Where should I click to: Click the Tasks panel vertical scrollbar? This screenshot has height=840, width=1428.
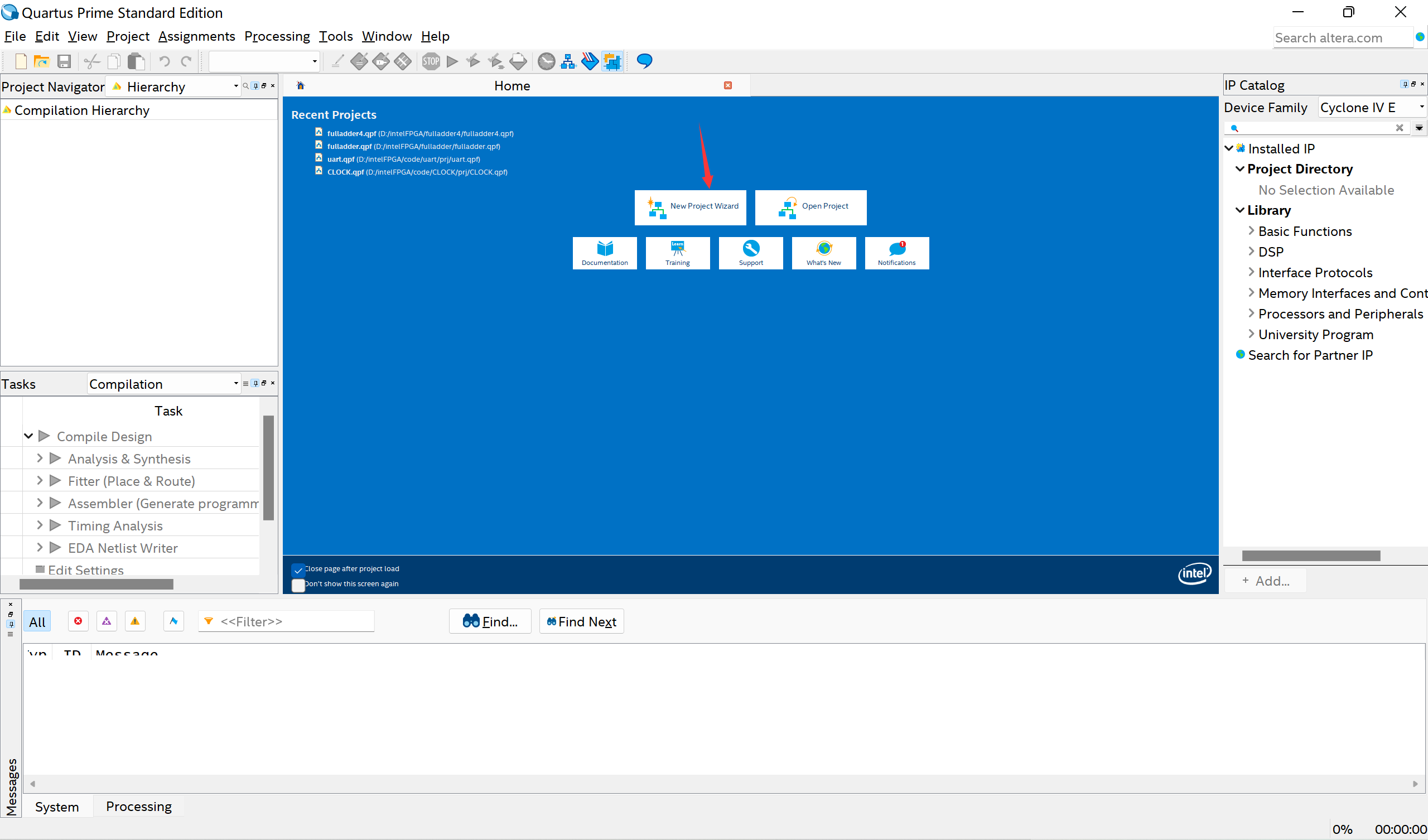(269, 468)
